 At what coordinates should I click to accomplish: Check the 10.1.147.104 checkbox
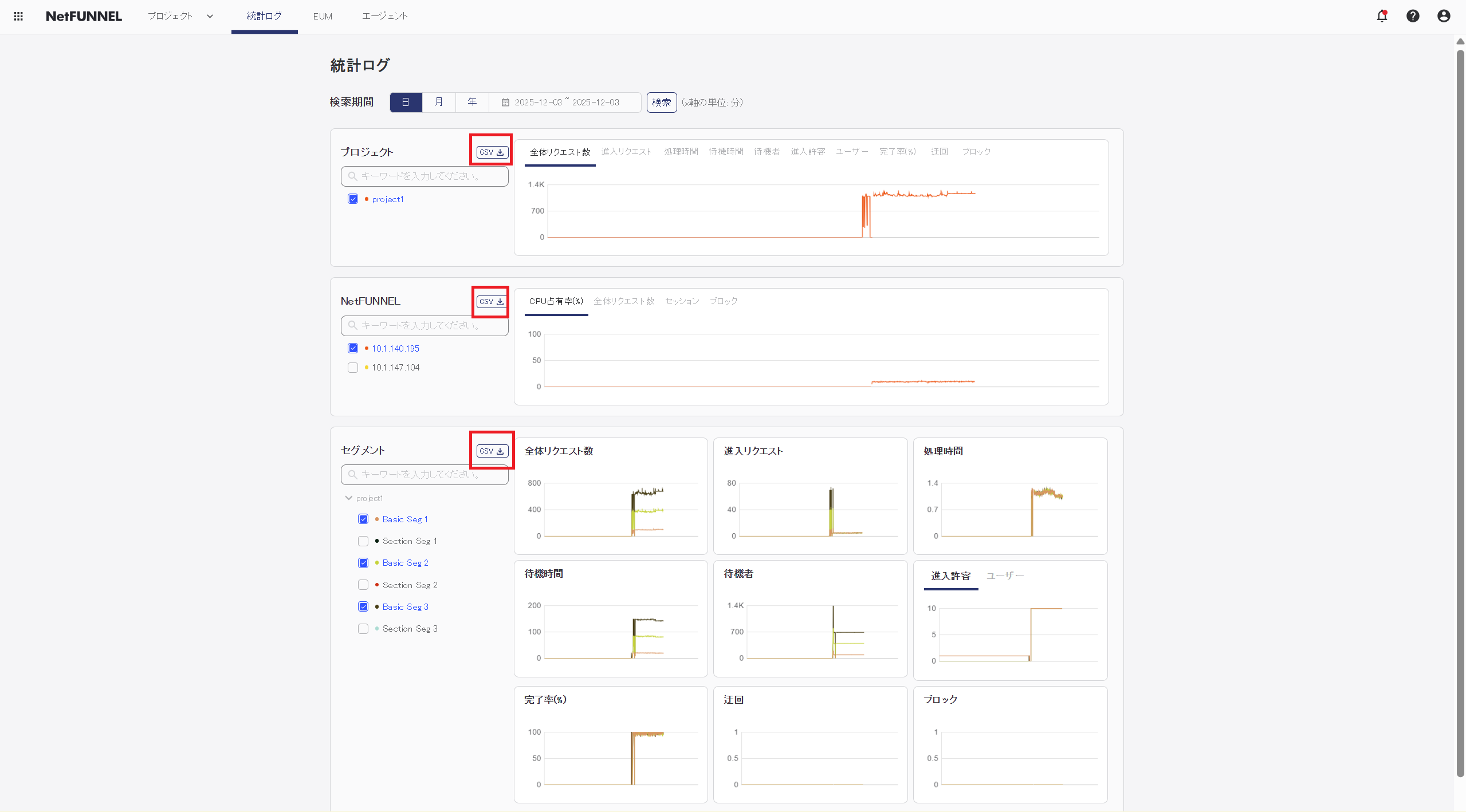352,367
